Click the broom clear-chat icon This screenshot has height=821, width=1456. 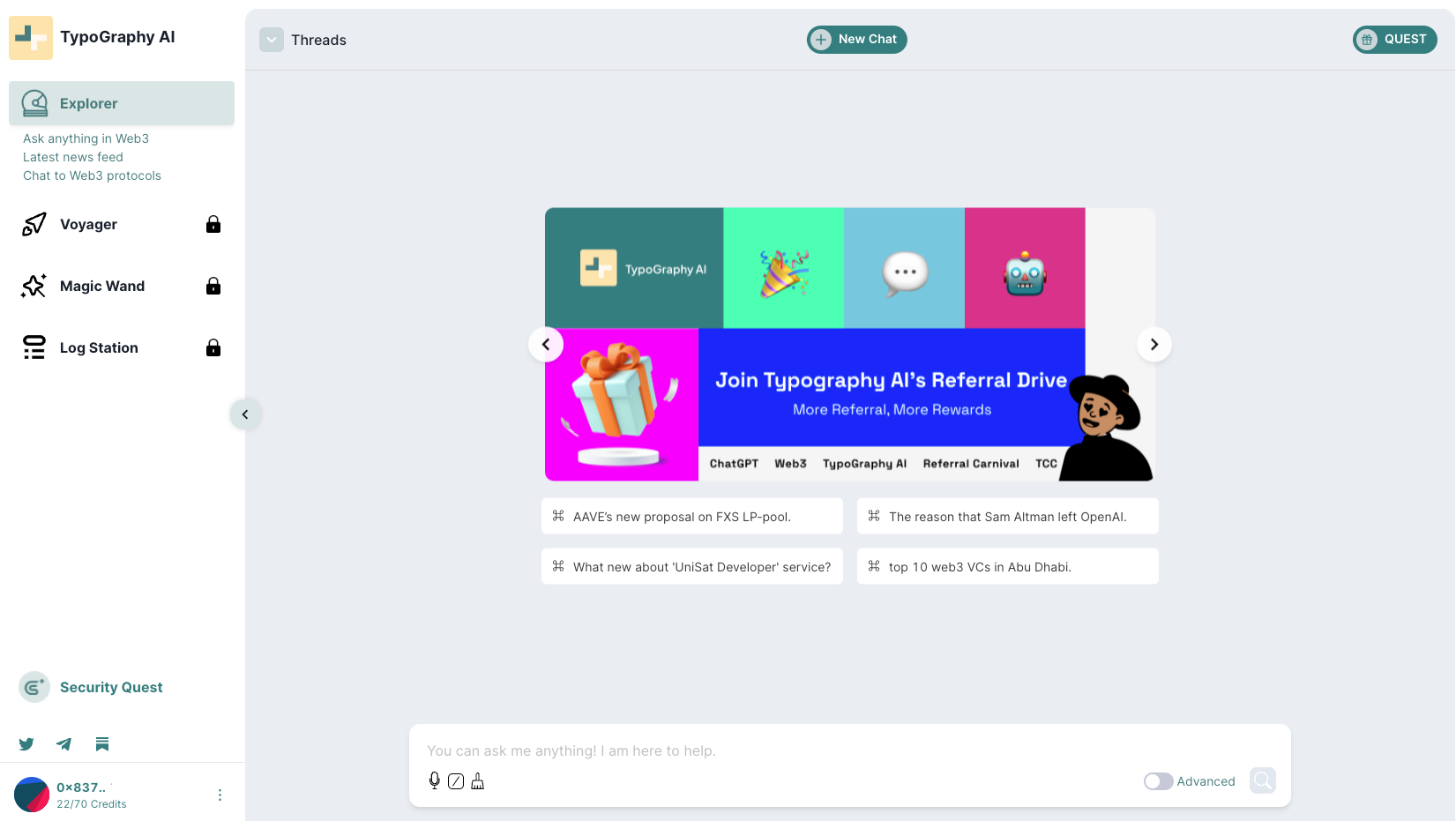click(x=478, y=780)
